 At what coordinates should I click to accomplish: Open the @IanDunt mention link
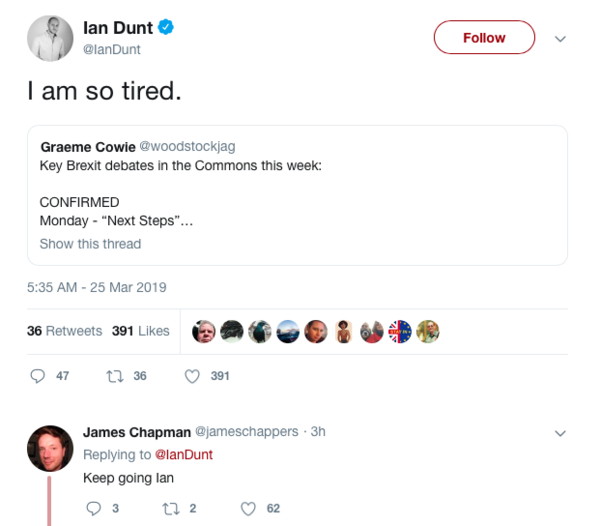pos(184,454)
